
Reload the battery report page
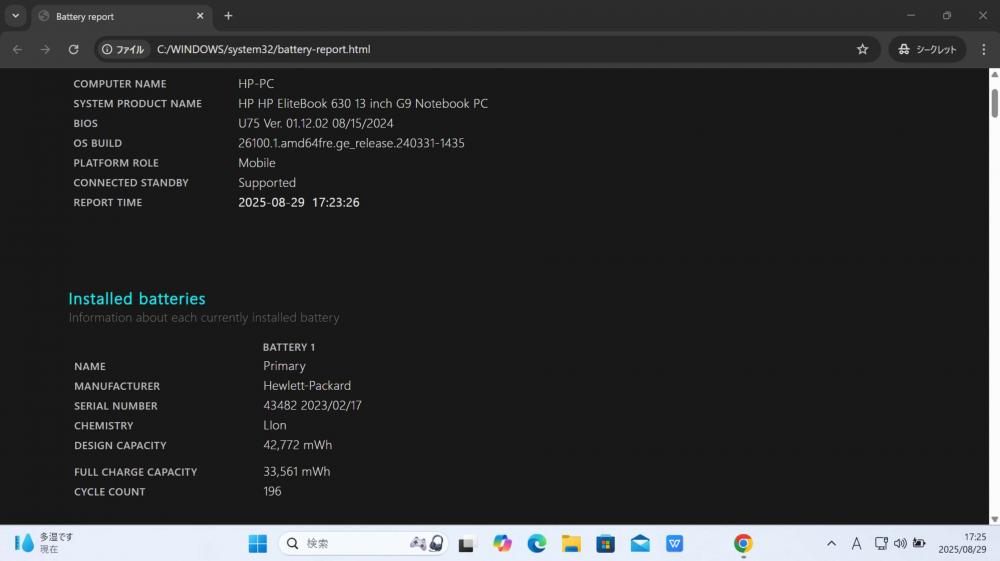pos(73,49)
